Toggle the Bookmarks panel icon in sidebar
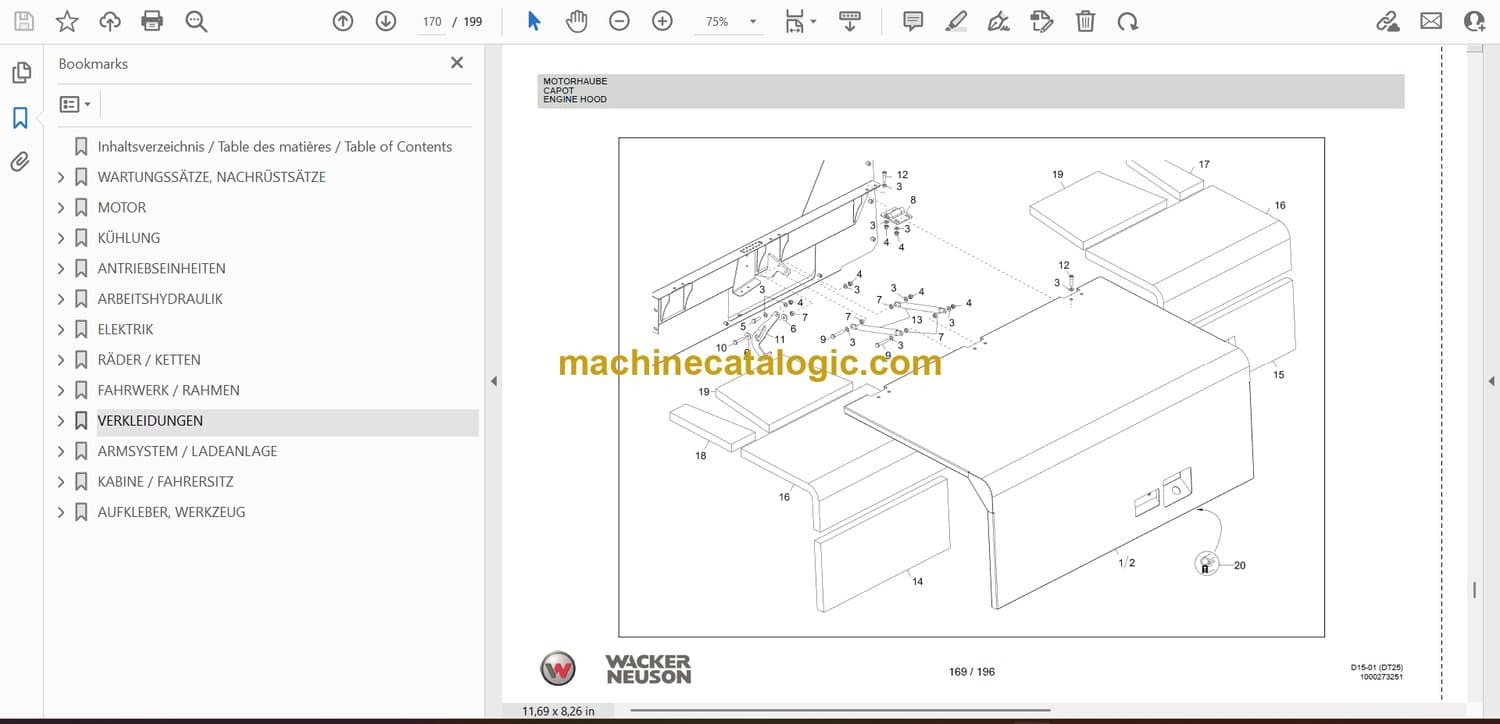The width and height of the screenshot is (1500, 724). pyautogui.click(x=20, y=118)
